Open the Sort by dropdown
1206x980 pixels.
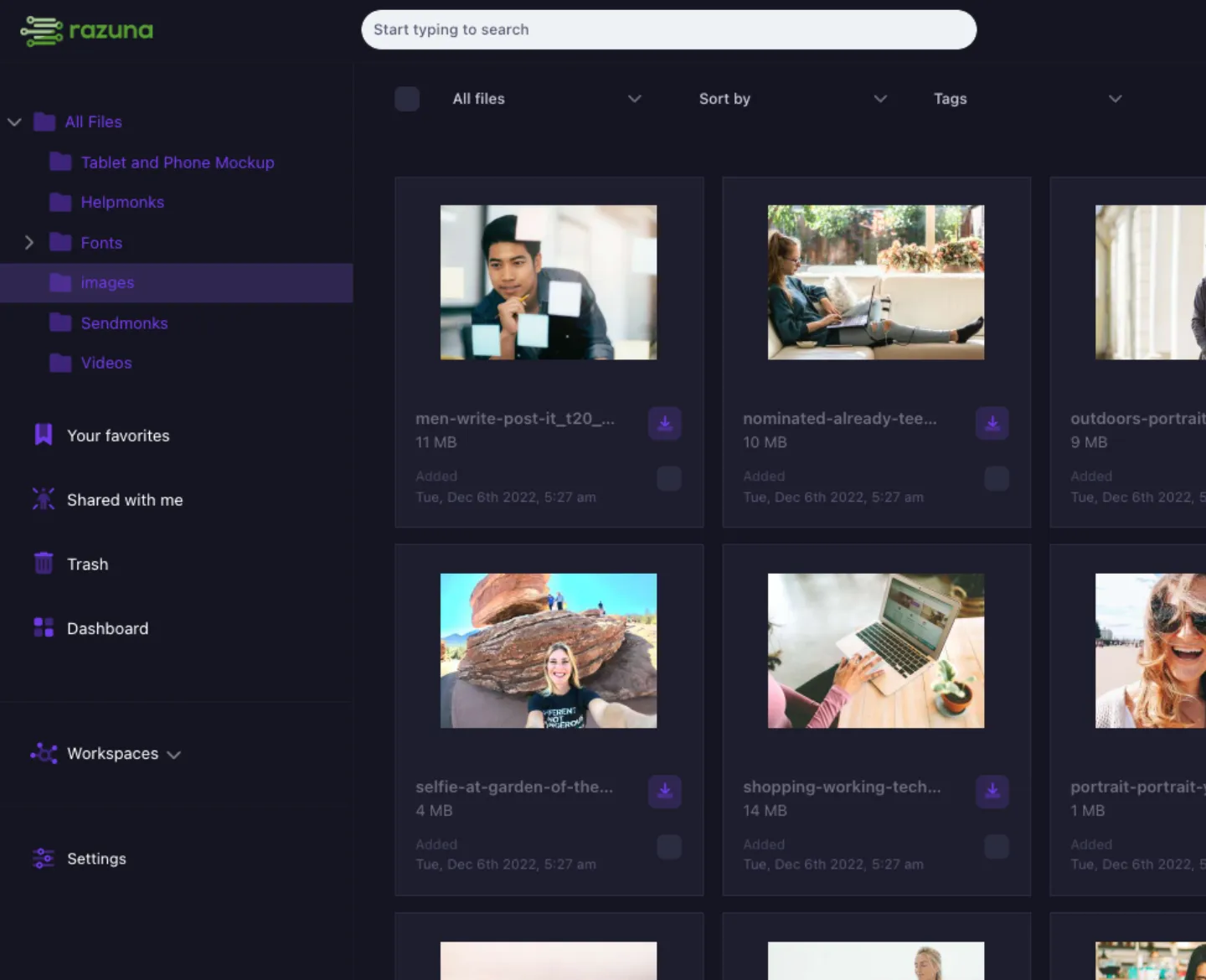click(x=793, y=99)
